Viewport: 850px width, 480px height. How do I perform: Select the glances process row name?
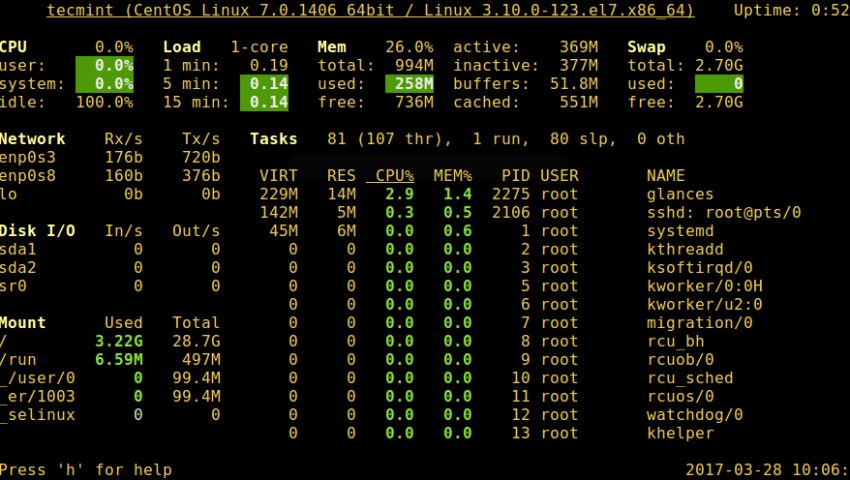(x=680, y=194)
